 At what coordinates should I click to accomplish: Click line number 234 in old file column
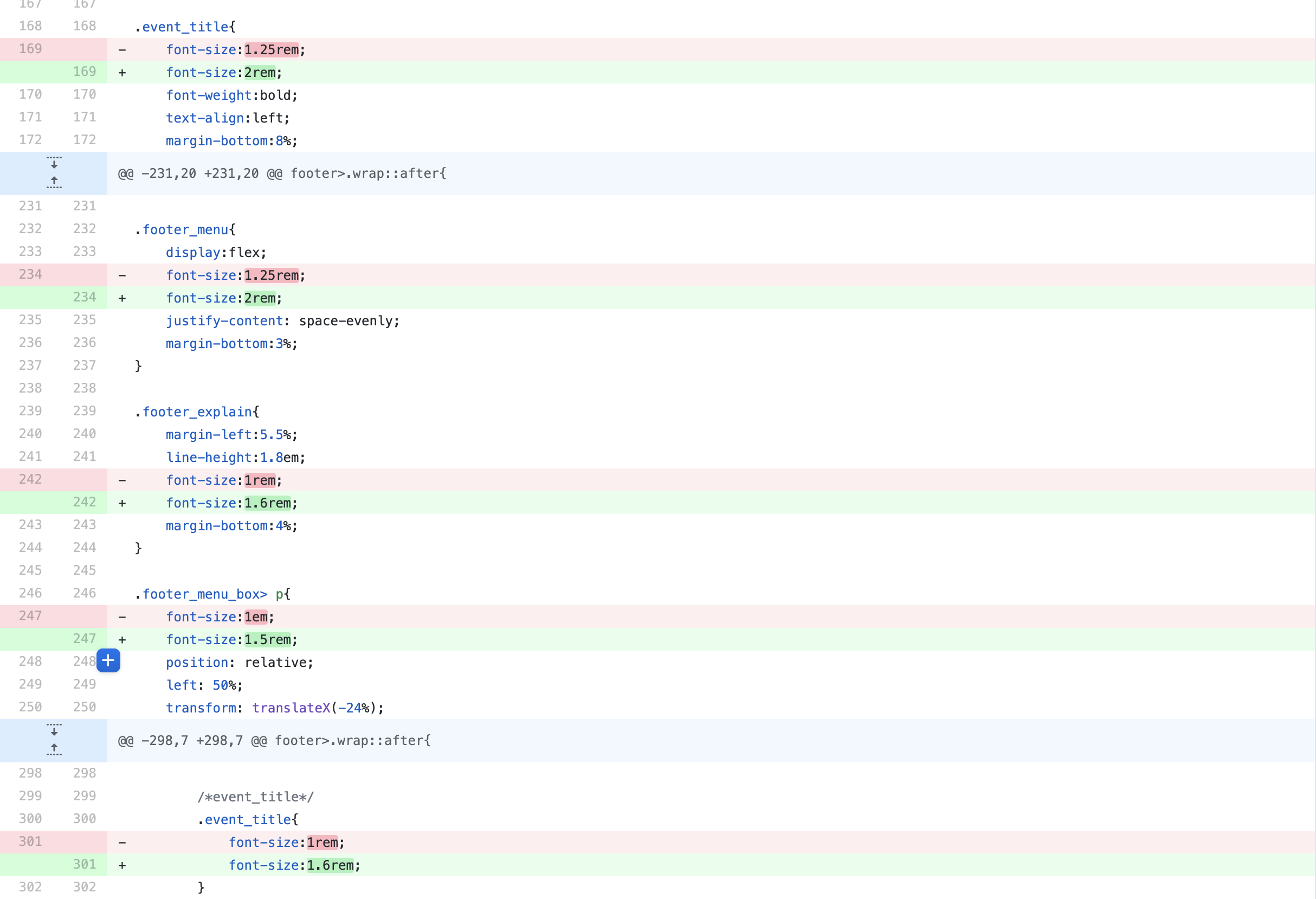click(x=30, y=274)
